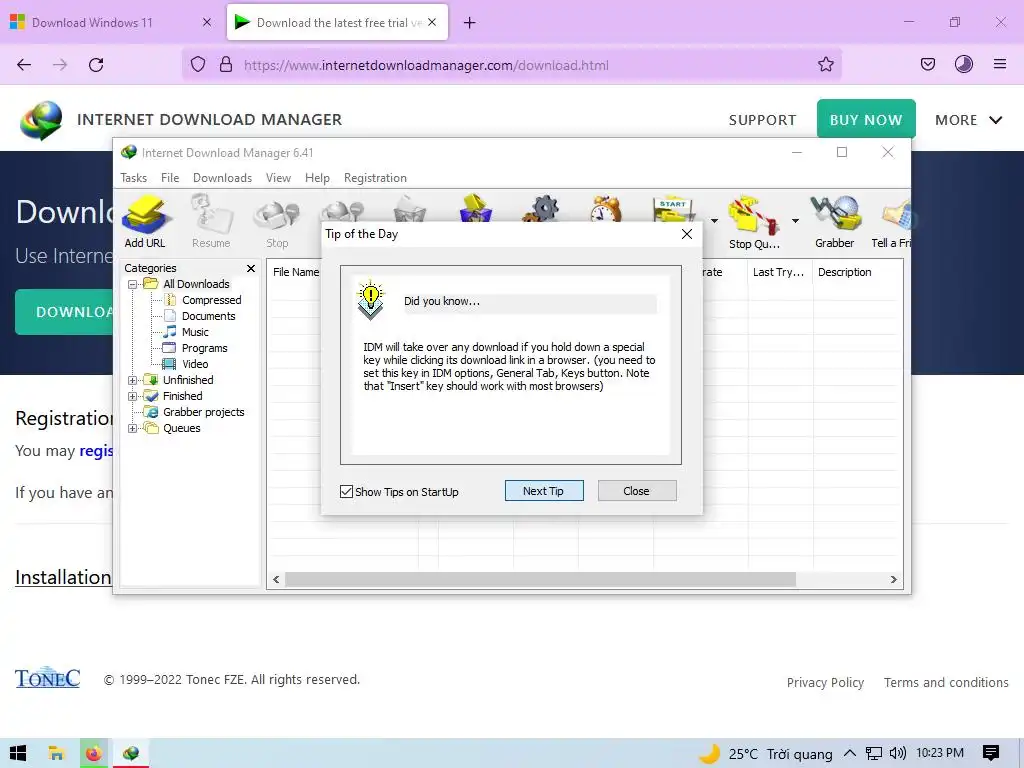Open the File menu
This screenshot has width=1024, height=768.
click(170, 178)
